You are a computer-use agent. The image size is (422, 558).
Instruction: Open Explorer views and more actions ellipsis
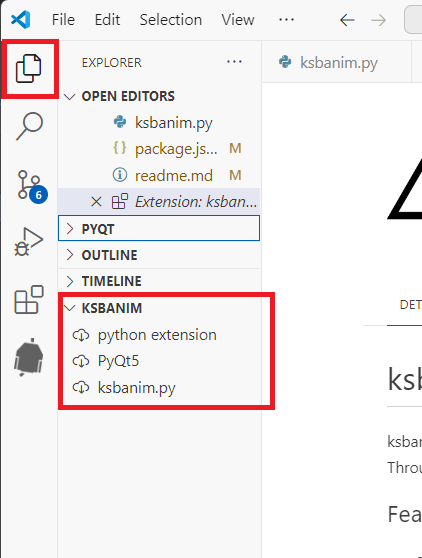coord(234,62)
